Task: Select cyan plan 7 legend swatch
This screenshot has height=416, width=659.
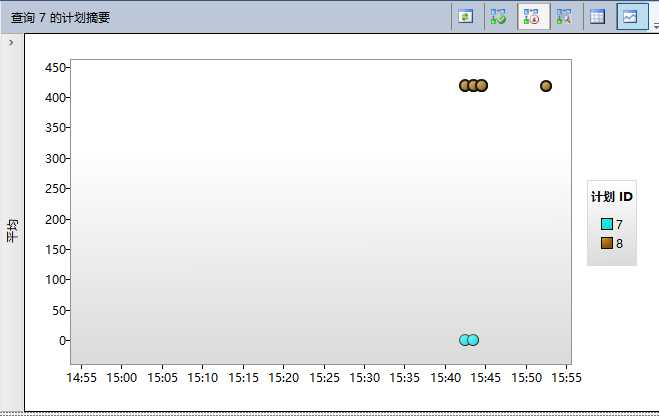Action: pos(606,224)
